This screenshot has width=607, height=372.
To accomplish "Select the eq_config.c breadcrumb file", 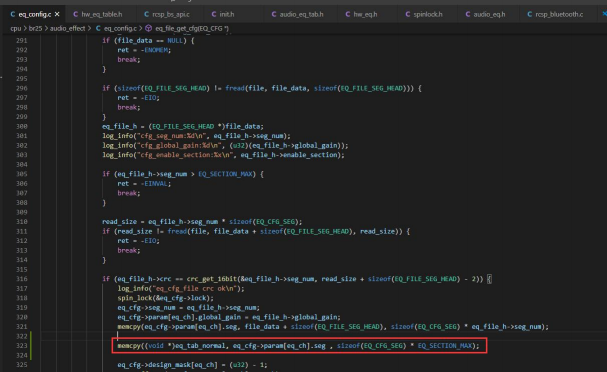I will coord(120,28).
